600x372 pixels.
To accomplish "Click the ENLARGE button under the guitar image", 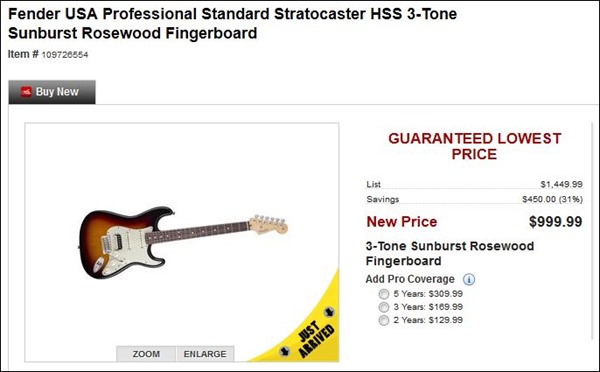I will coord(205,354).
